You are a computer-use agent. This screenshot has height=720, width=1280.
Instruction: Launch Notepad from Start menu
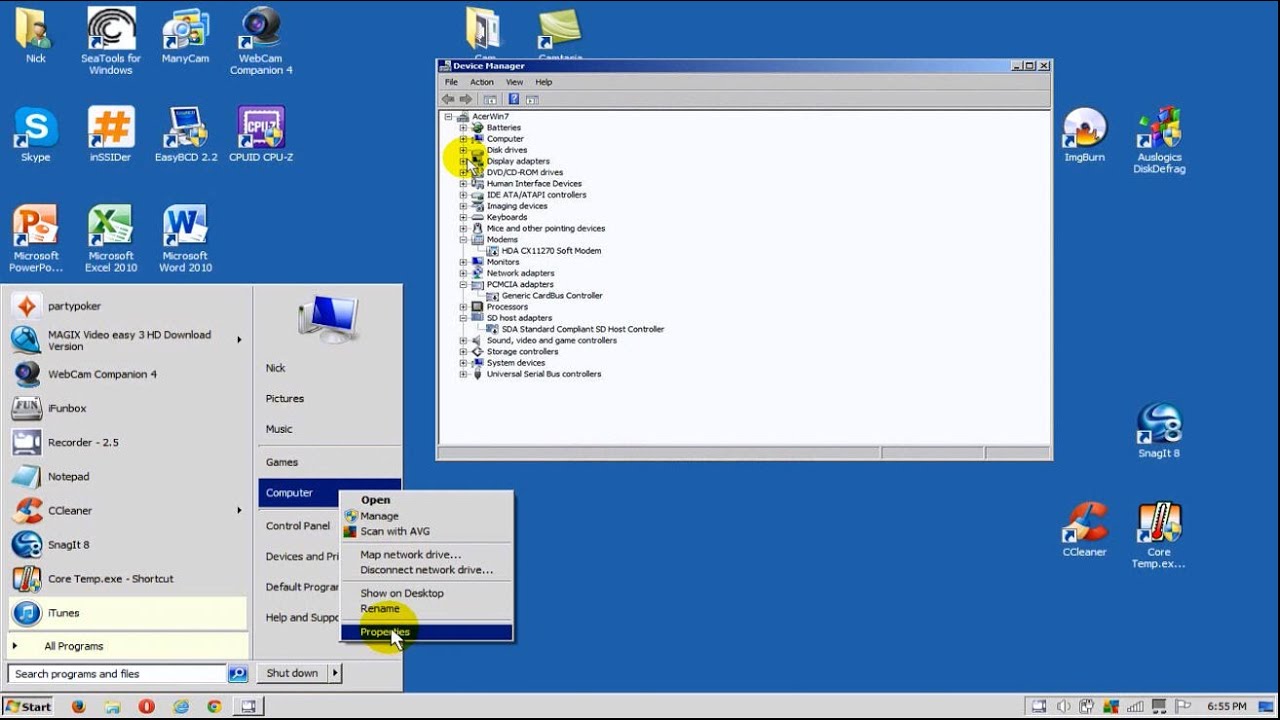[127, 476]
